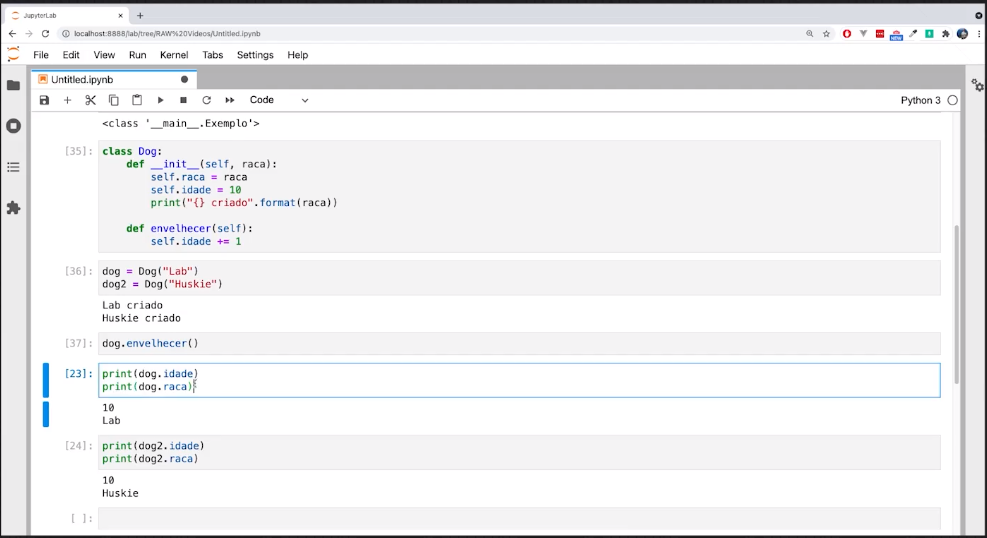Click the Python 3 kernel name button
The width and height of the screenshot is (987, 538).
(x=920, y=100)
